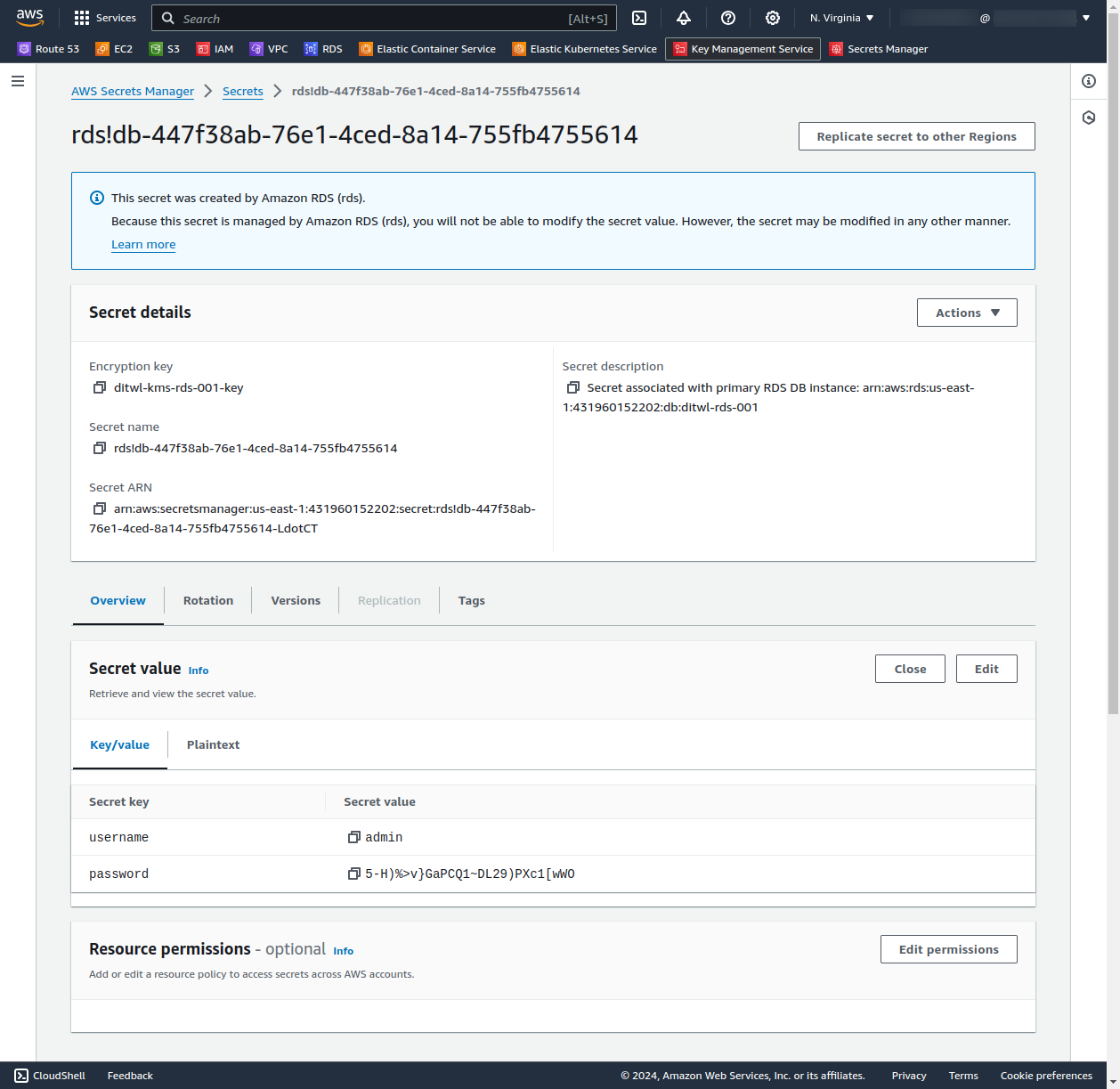Image resolution: width=1120 pixels, height=1089 pixels.
Task: Open the Learn more link
Action: 143,244
